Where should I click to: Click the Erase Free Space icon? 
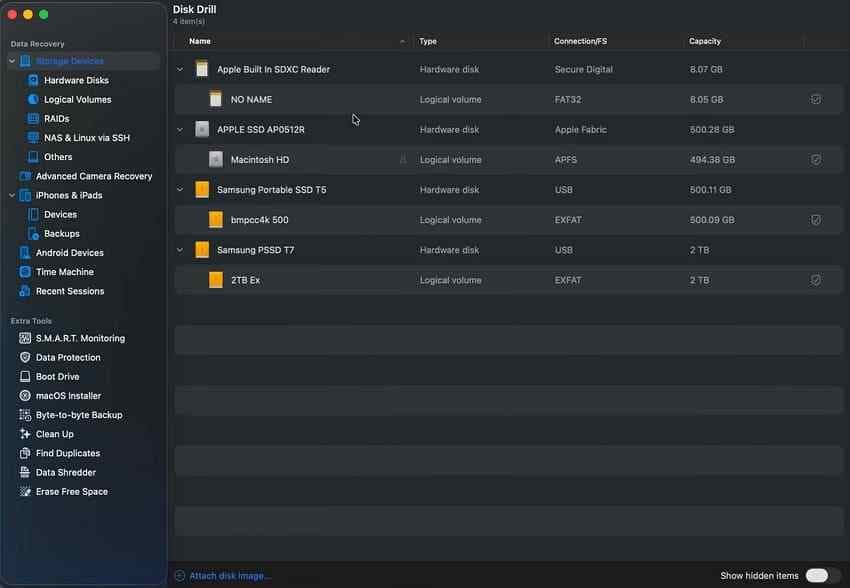pyautogui.click(x=25, y=492)
